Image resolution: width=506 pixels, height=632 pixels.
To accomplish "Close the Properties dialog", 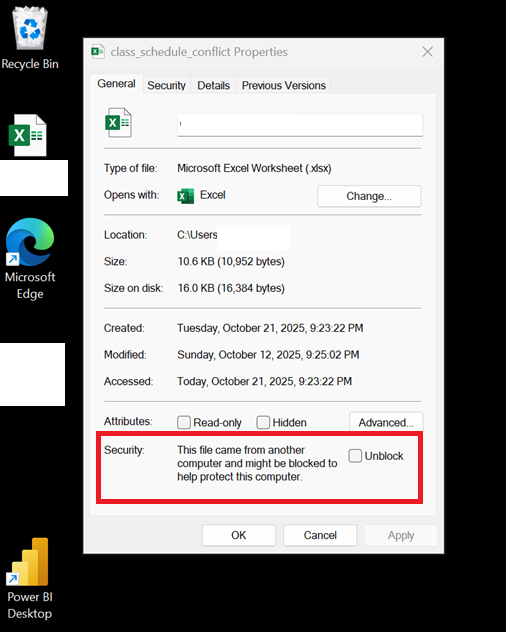I will click(427, 52).
